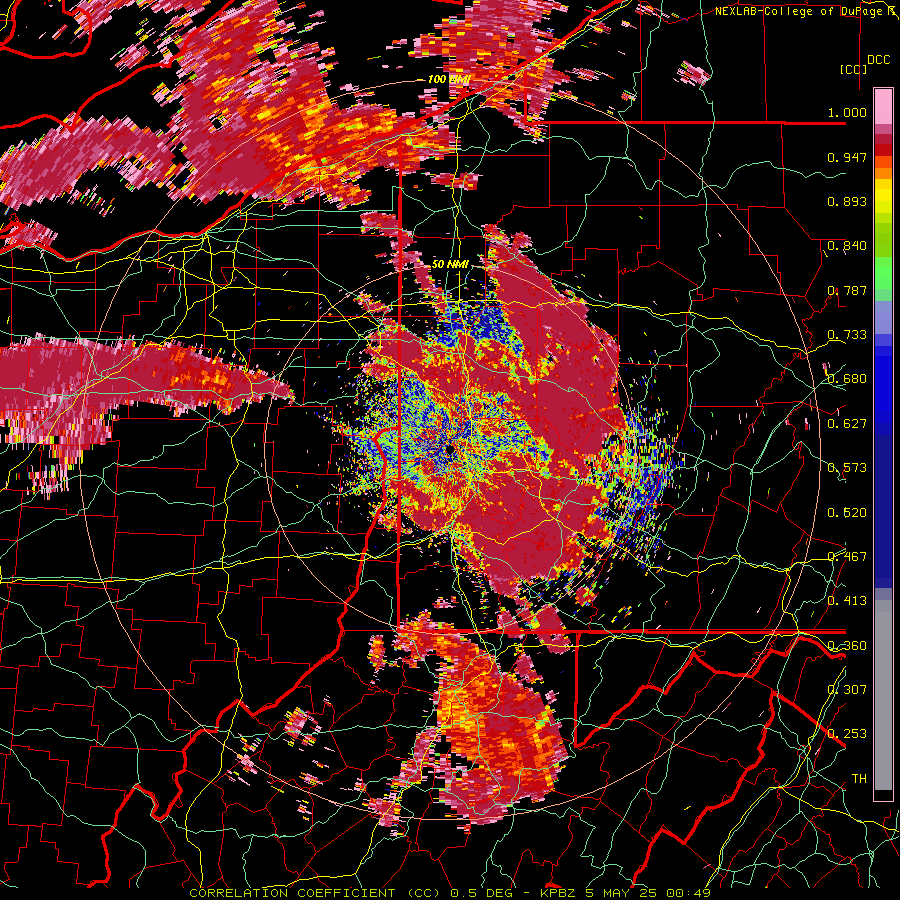Click the DCC label above the color bar
Viewport: 900px width, 900px height.
coord(878,60)
